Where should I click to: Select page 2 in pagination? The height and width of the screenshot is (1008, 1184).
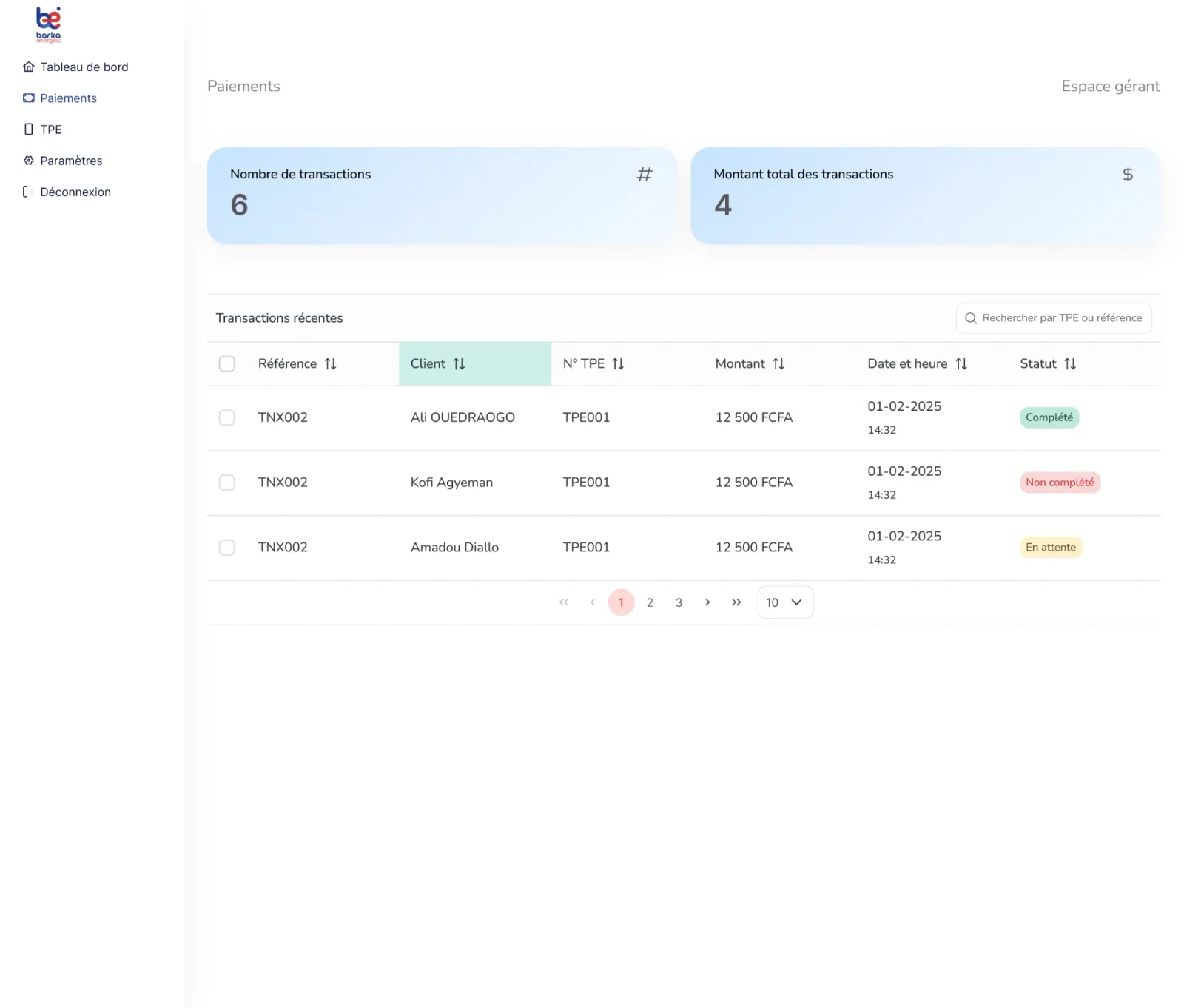(650, 602)
